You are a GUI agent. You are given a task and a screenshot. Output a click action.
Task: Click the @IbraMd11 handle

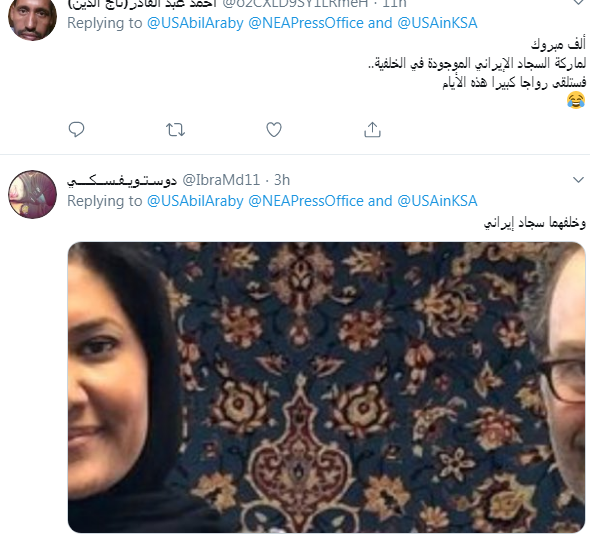(221, 180)
